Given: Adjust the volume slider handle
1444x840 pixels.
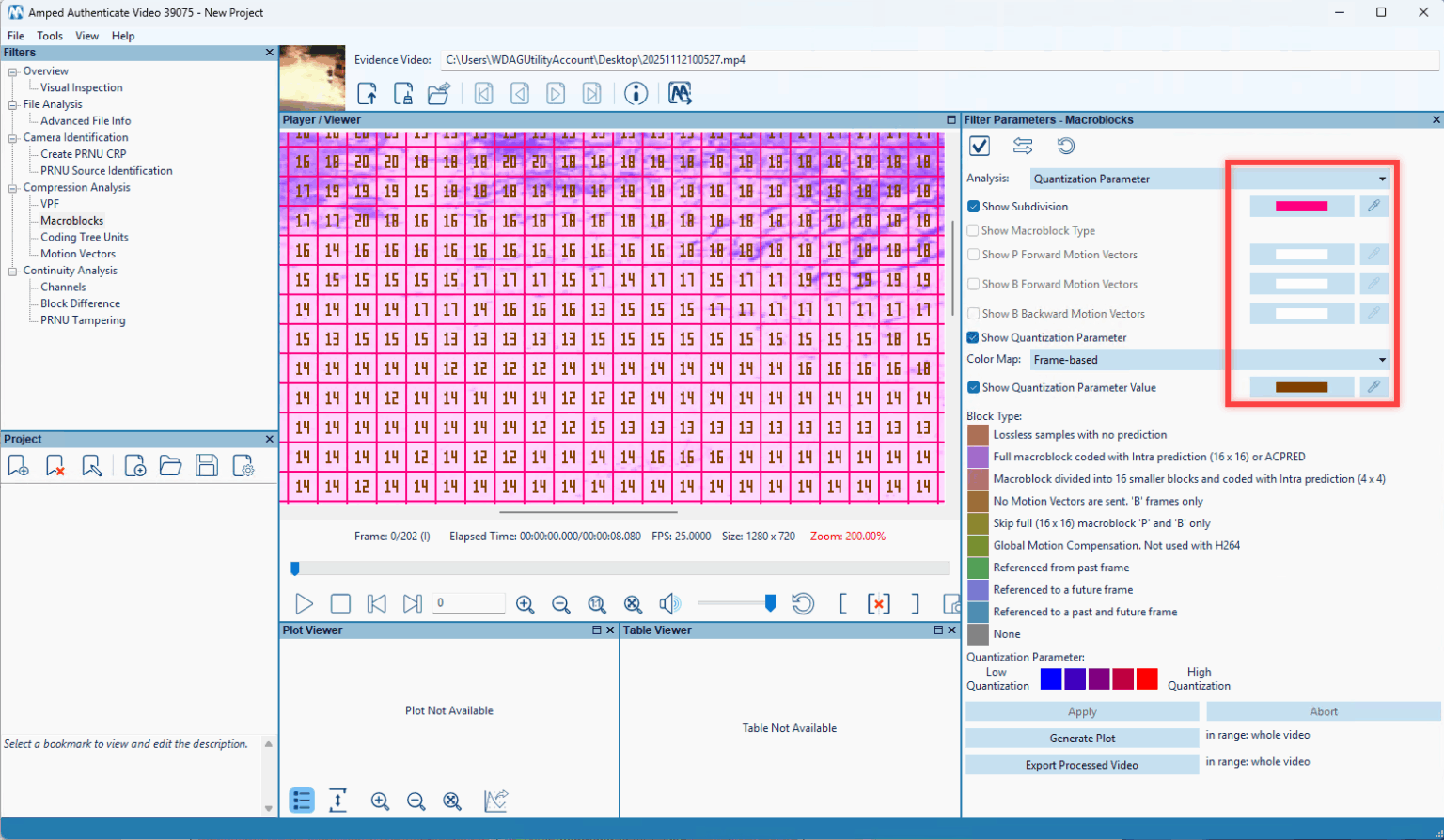Looking at the screenshot, I should click(x=770, y=603).
